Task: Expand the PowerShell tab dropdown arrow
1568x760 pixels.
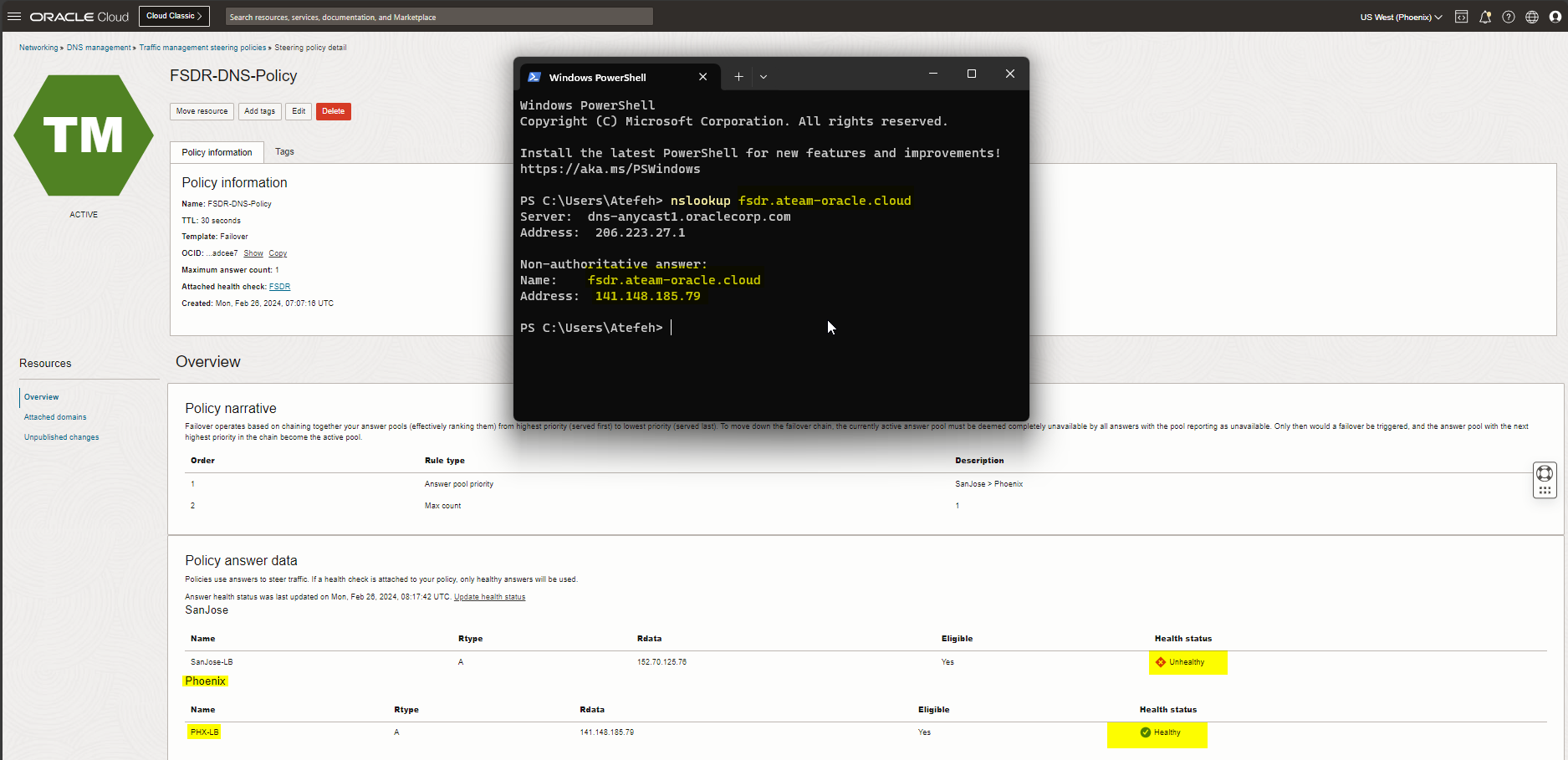Action: [x=764, y=77]
